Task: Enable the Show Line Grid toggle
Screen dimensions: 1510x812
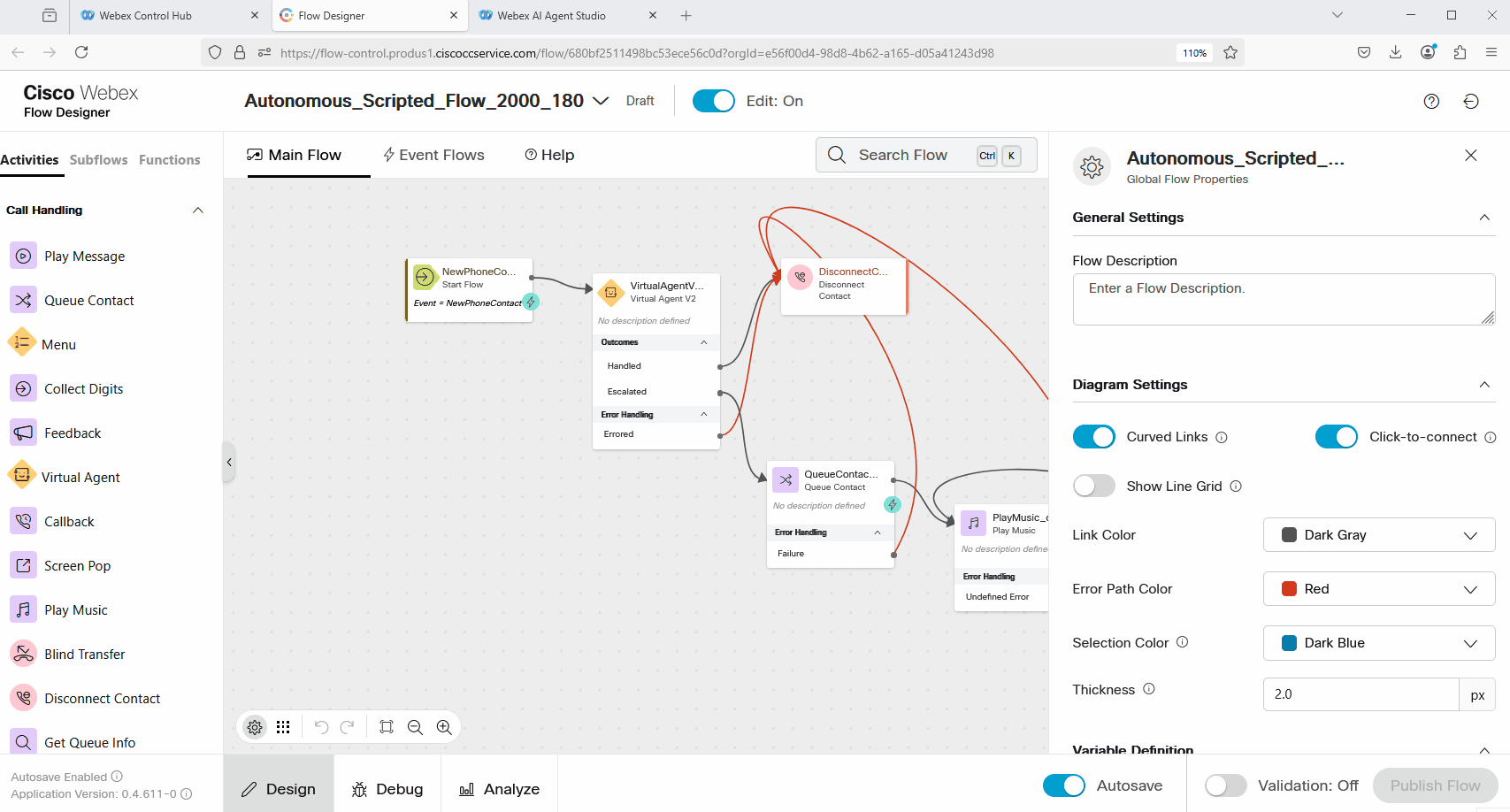Action: (x=1093, y=486)
